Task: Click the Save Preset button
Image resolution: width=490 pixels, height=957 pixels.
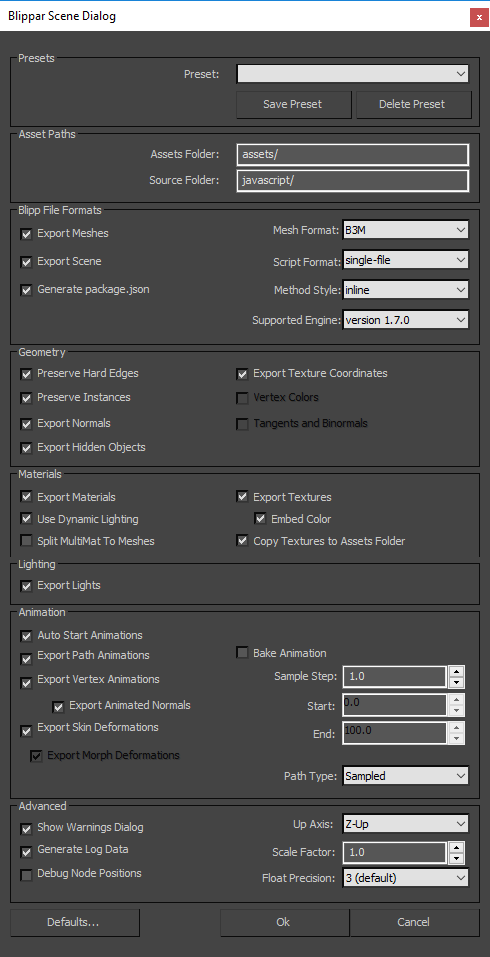Action: [x=294, y=104]
